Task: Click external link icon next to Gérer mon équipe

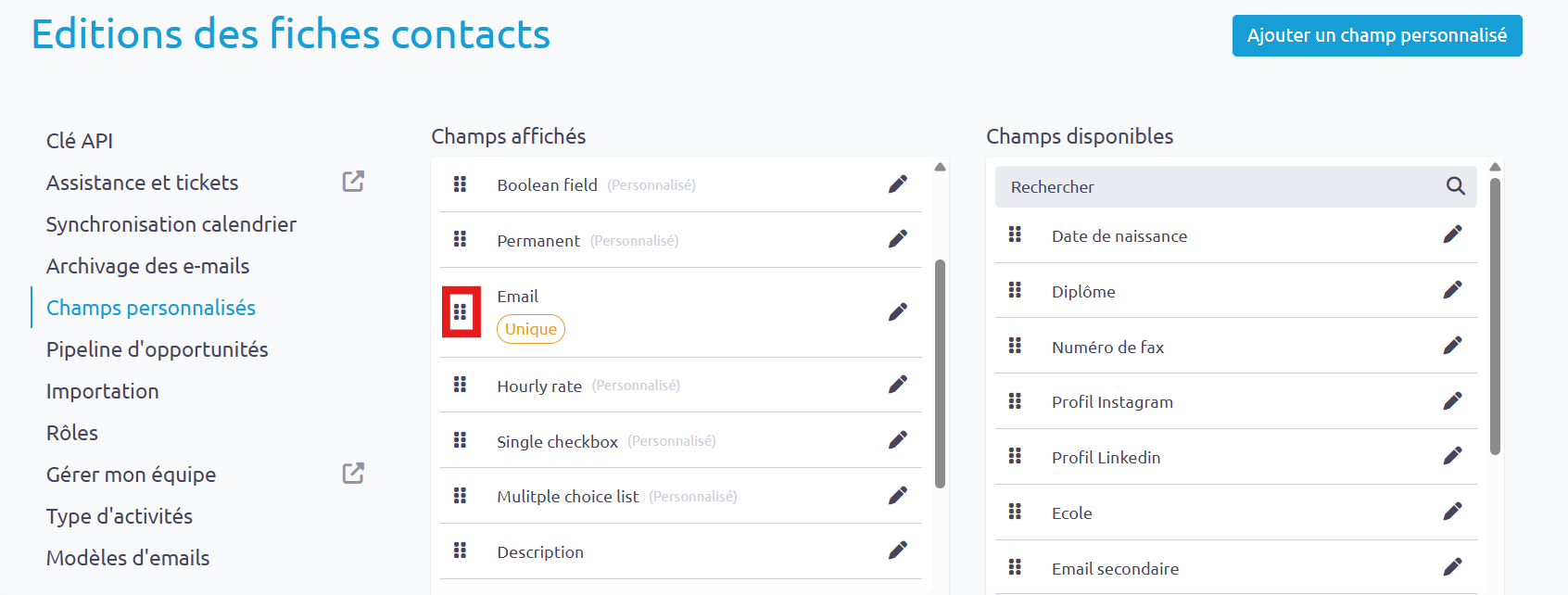Action: click(353, 474)
